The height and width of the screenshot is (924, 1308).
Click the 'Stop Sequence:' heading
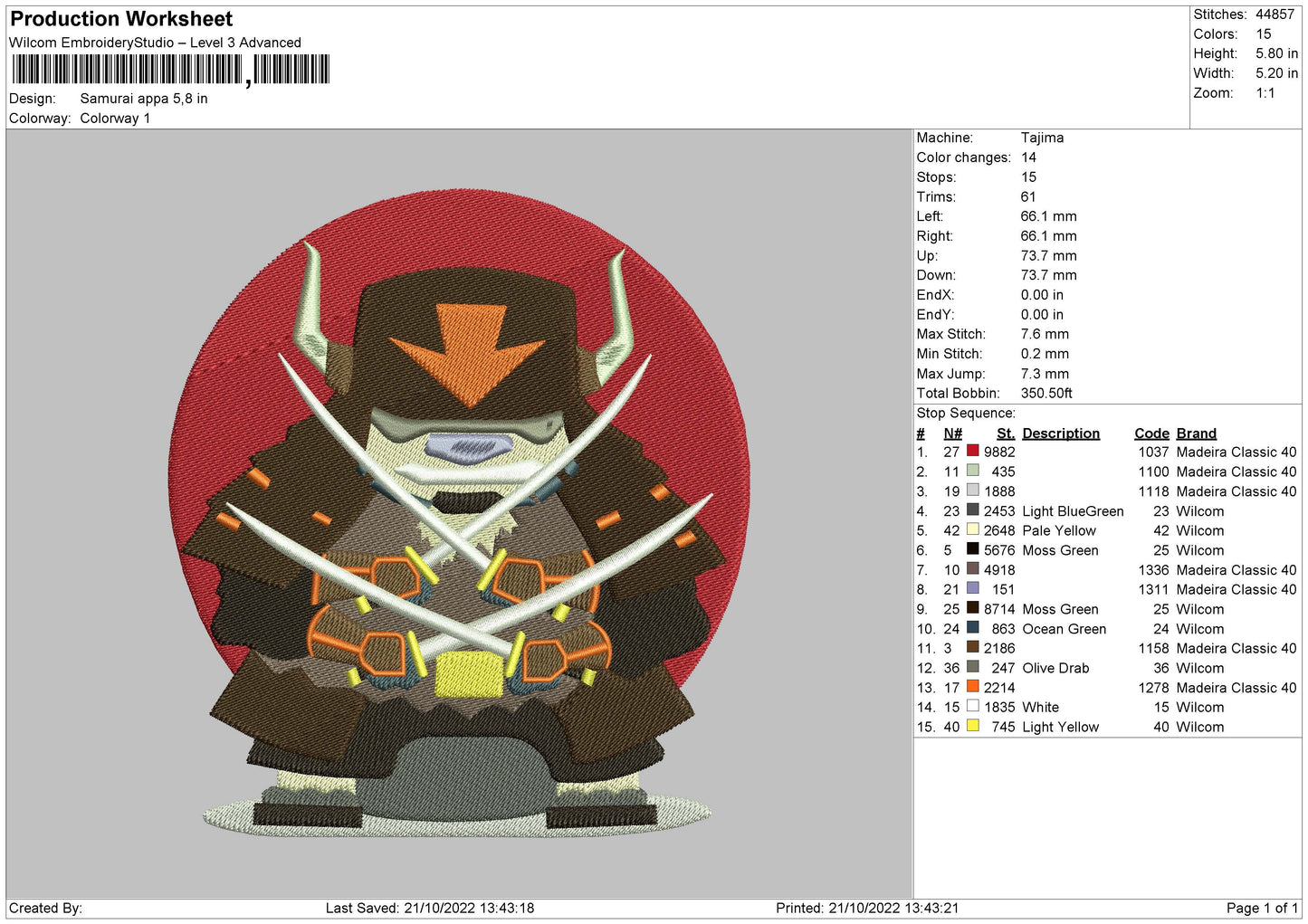click(966, 414)
